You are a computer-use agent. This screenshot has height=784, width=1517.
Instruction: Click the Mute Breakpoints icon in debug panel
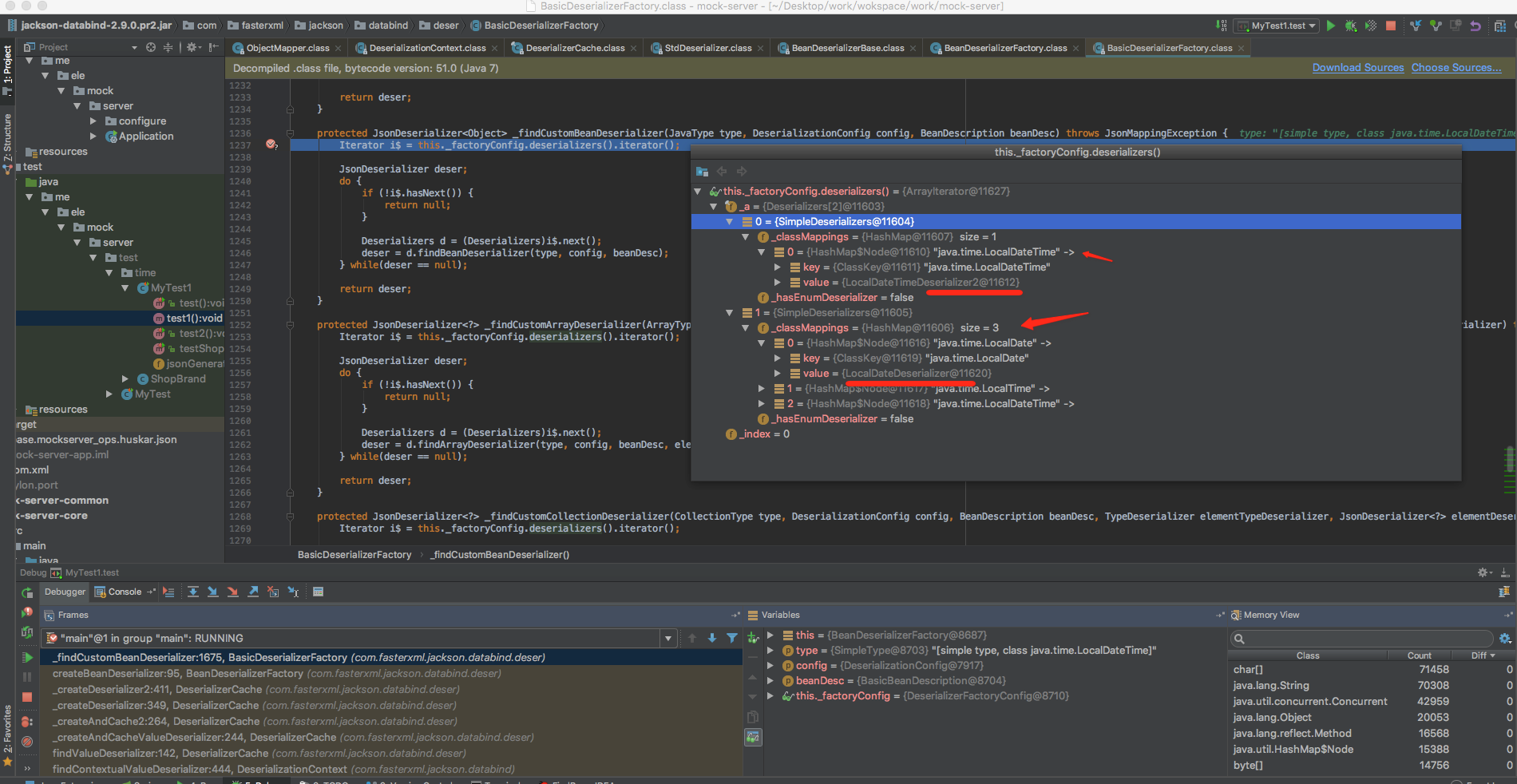pyautogui.click(x=27, y=742)
